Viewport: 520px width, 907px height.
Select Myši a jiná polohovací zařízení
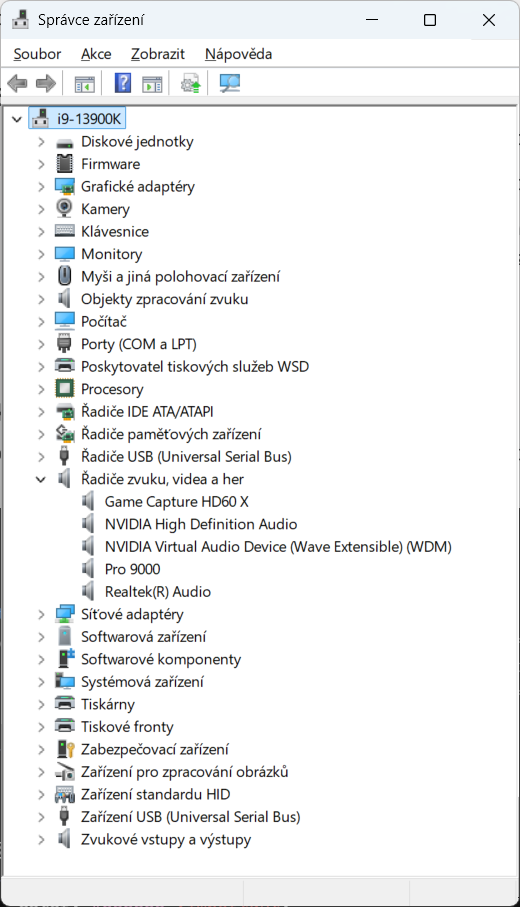point(180,276)
